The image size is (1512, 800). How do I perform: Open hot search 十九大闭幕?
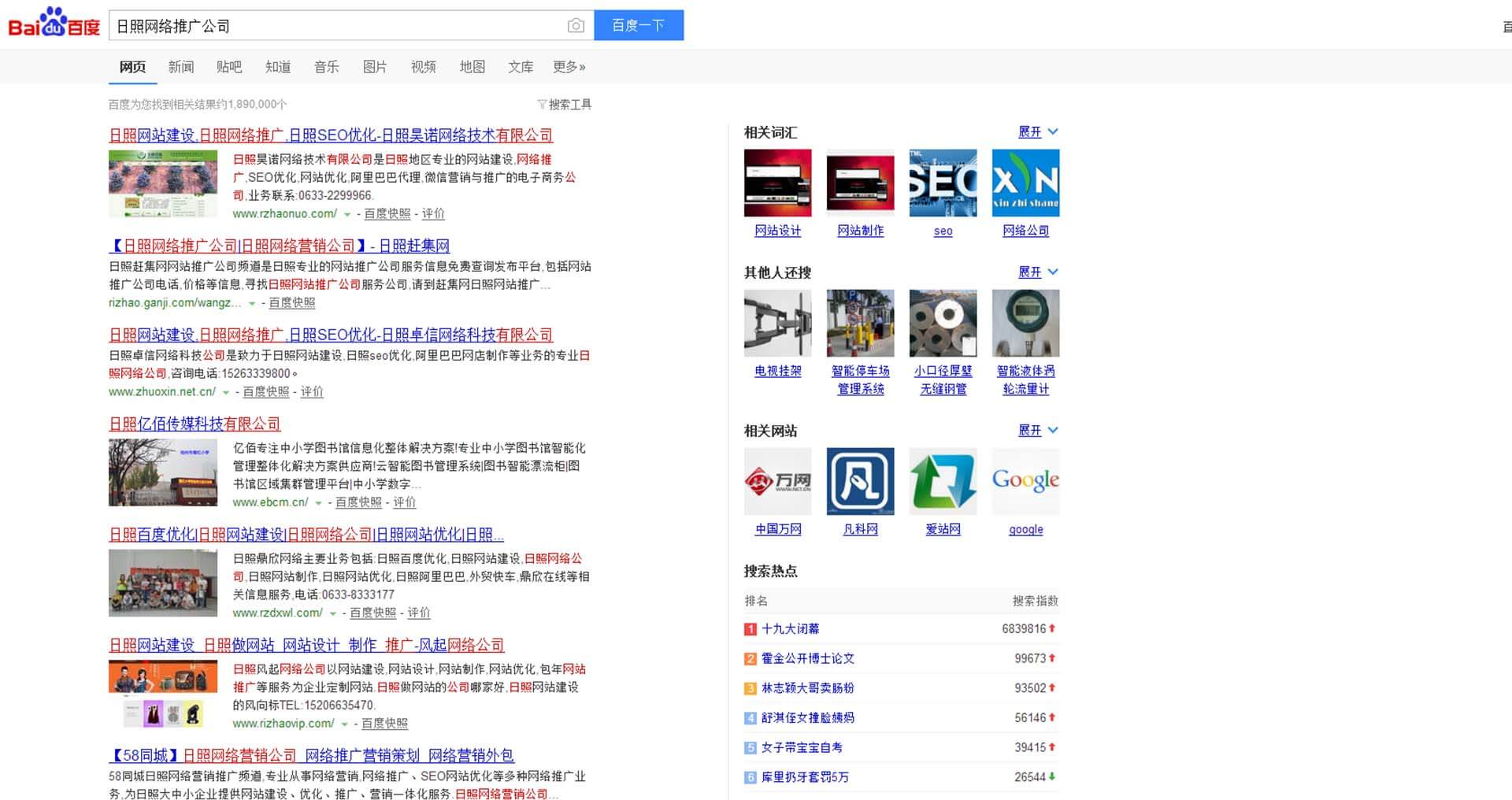[x=790, y=629]
